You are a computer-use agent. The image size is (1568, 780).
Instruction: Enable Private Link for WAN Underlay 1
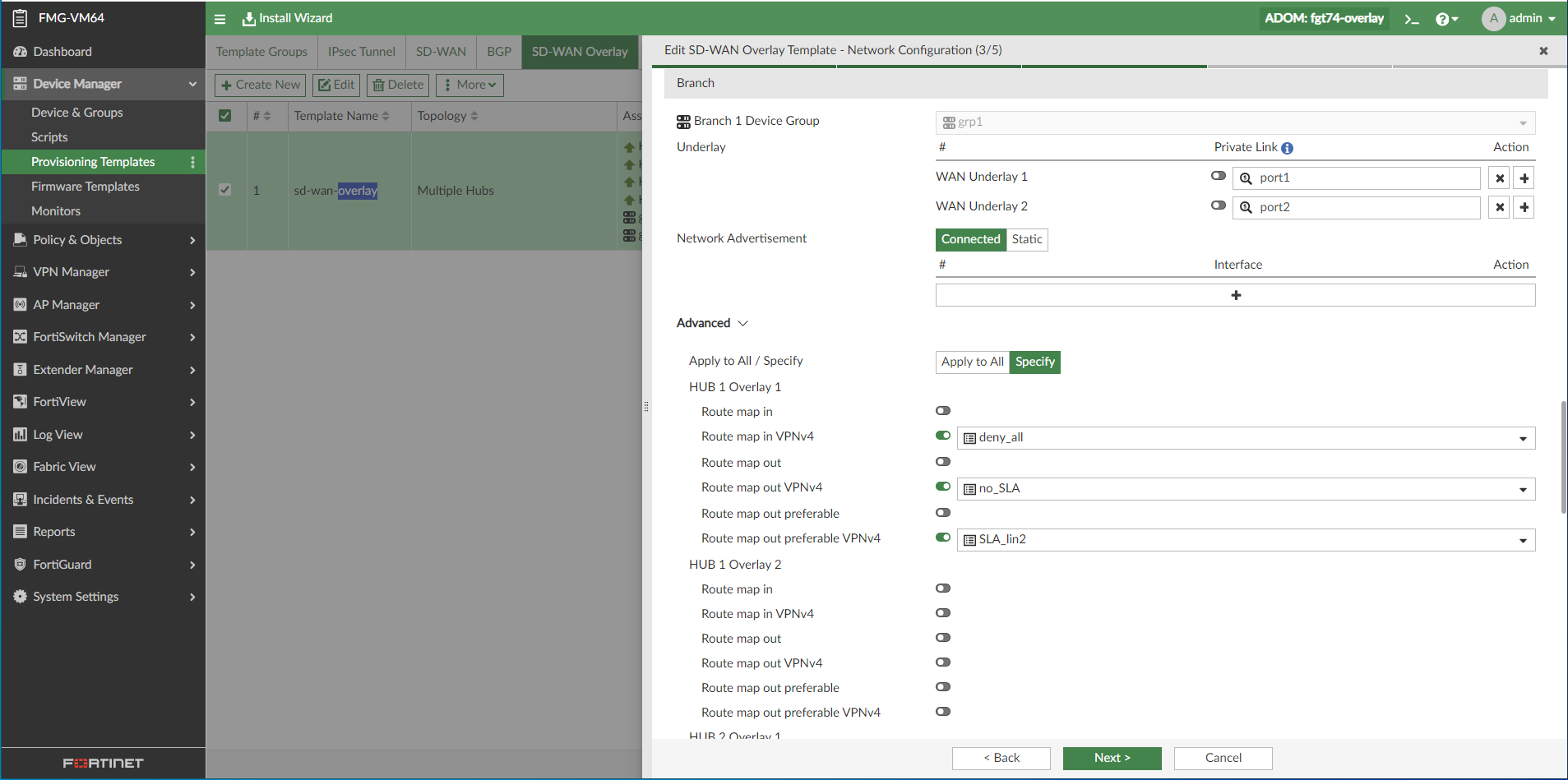pyautogui.click(x=1217, y=175)
